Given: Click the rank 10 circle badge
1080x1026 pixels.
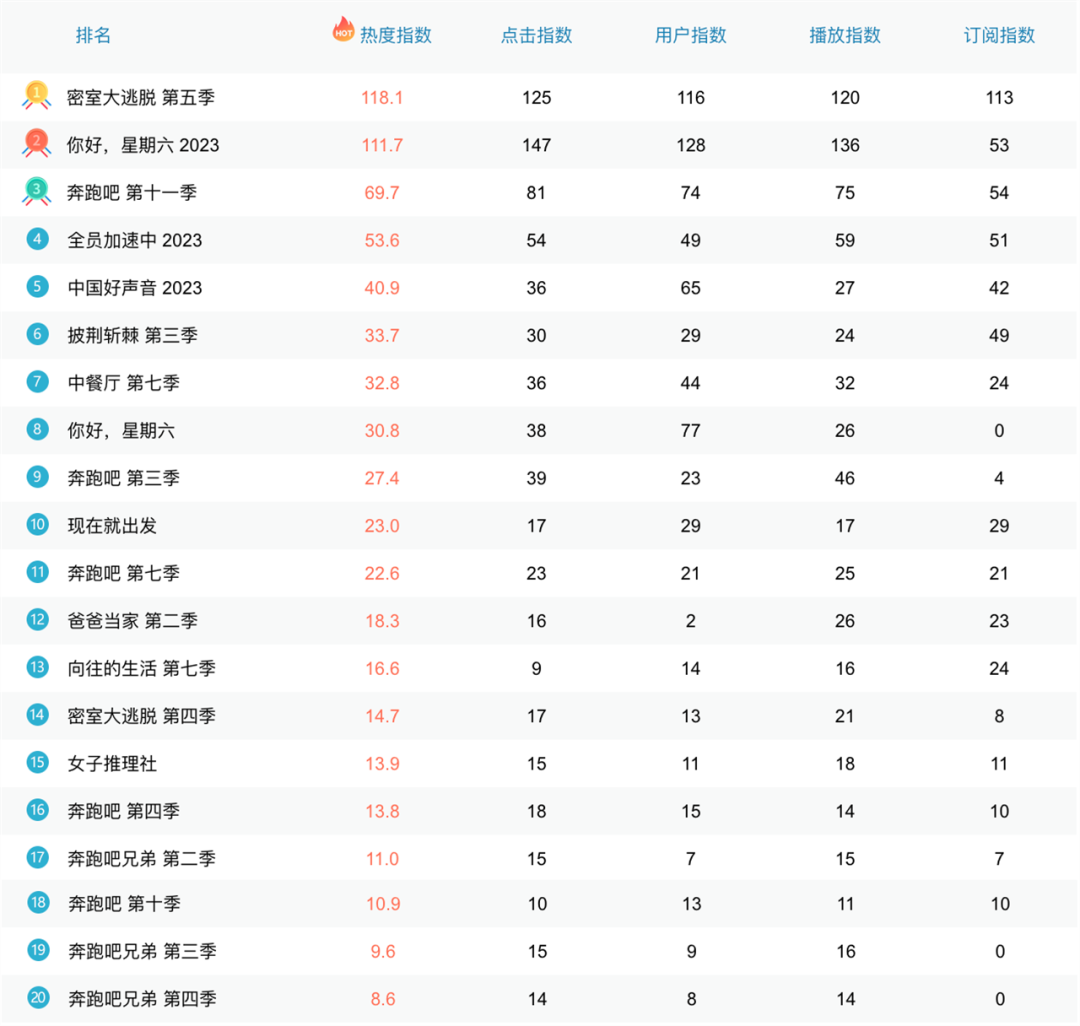Looking at the screenshot, I should point(38,525).
